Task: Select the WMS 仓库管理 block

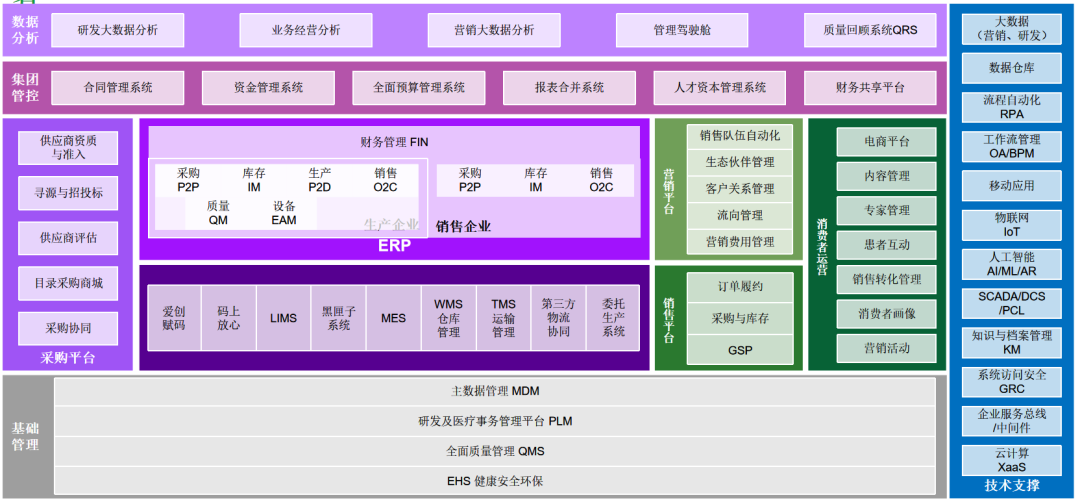Action: pyautogui.click(x=448, y=318)
